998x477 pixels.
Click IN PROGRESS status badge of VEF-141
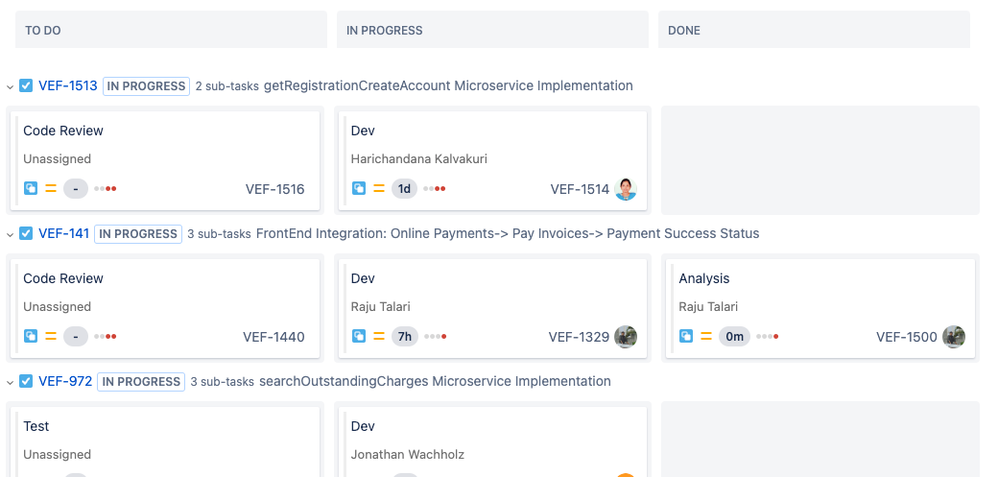138,234
